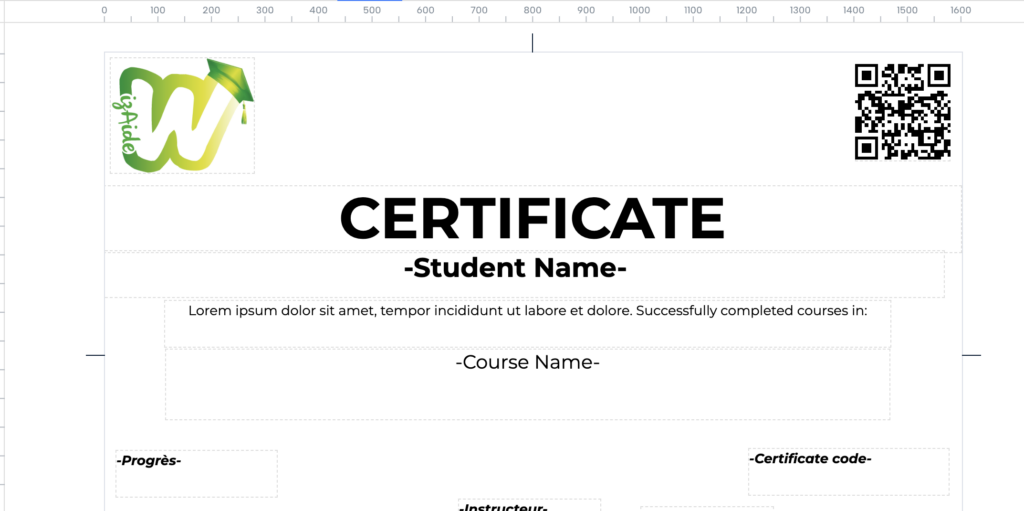Select the Lorem ipsum description text
This screenshot has height=511, width=1024.
527,311
